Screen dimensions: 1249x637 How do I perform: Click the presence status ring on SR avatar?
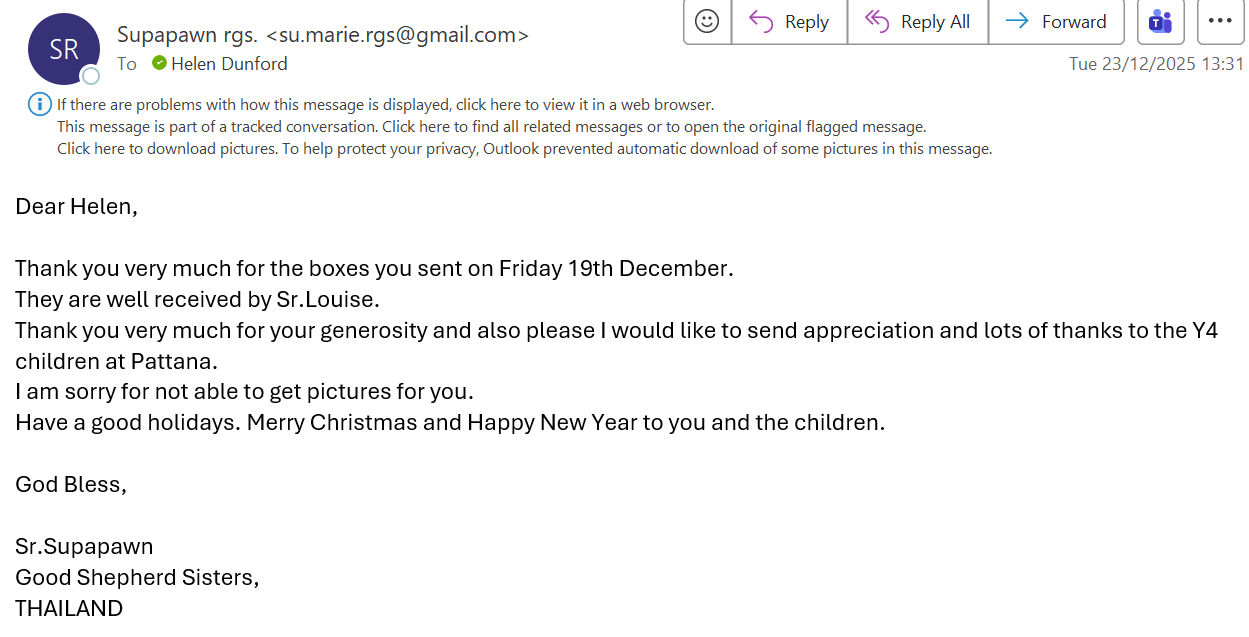pyautogui.click(x=91, y=76)
